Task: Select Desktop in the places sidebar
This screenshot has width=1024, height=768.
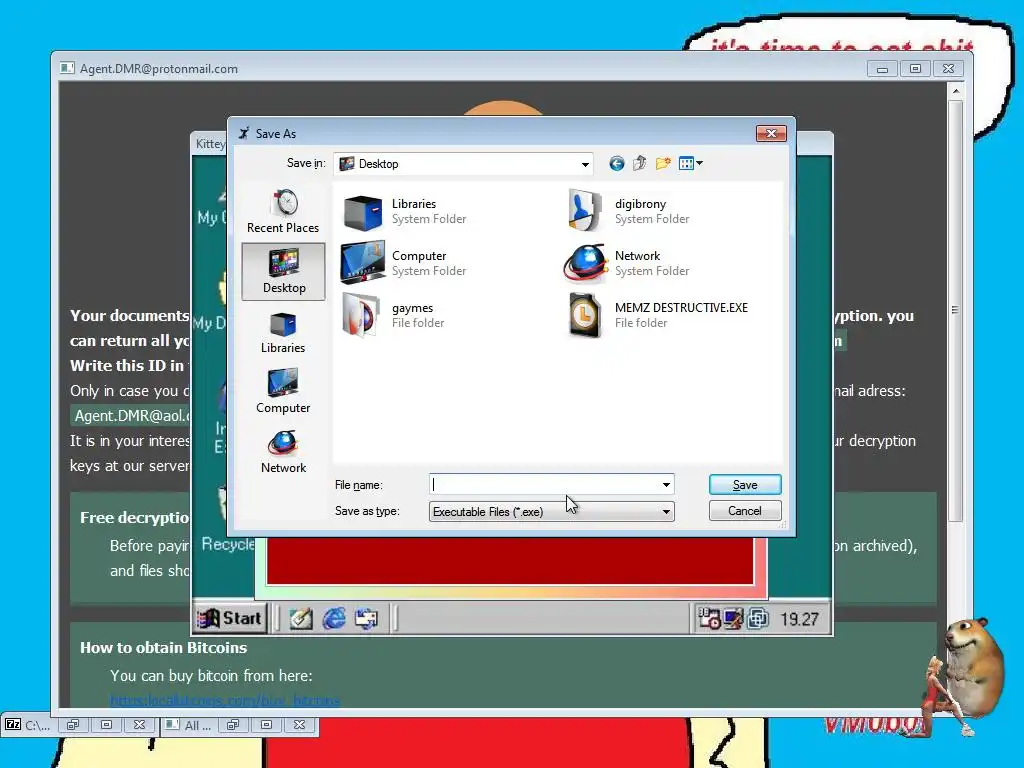Action: pos(283,271)
